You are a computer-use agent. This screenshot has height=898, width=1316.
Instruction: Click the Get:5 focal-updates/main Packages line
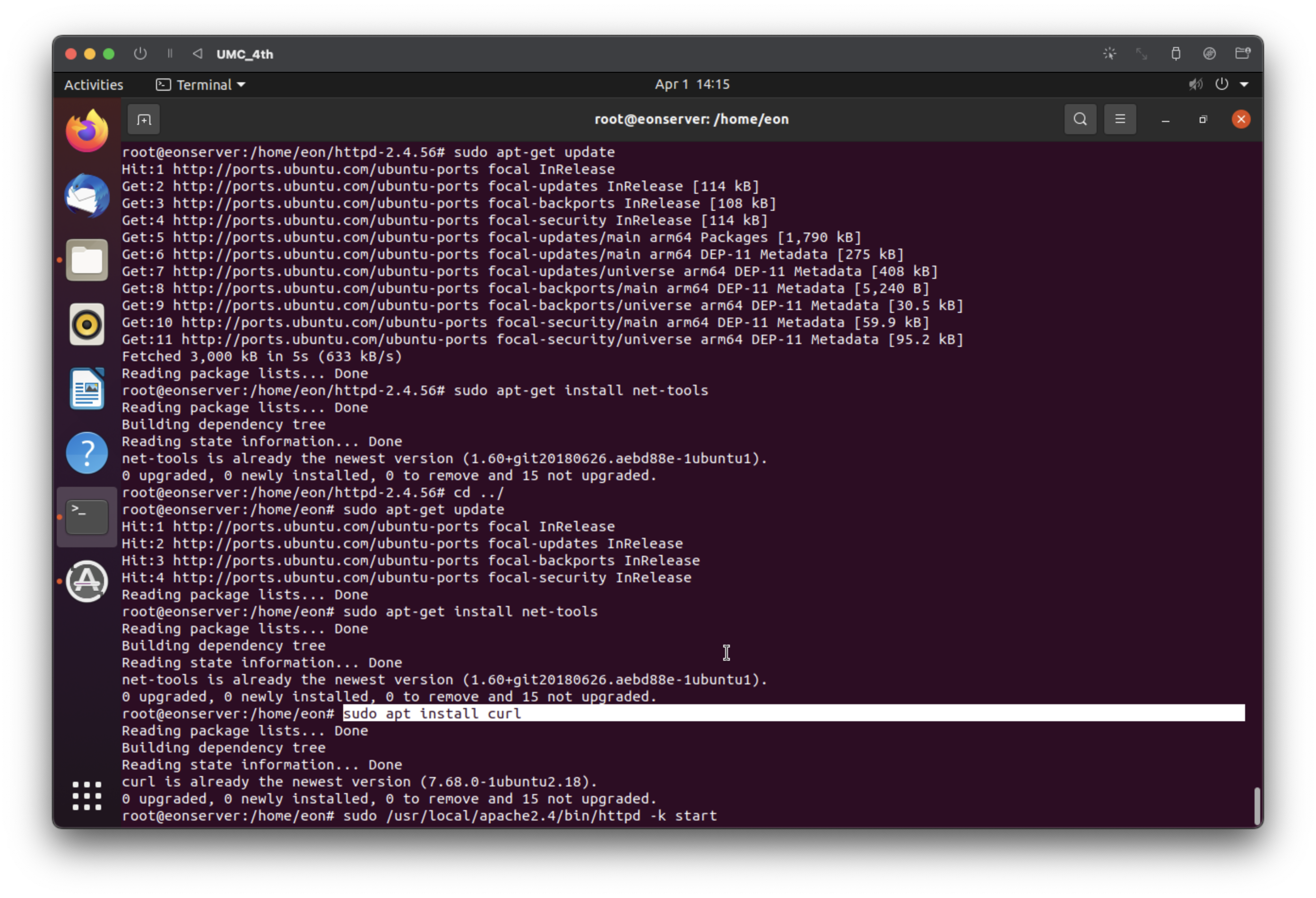(x=492, y=237)
